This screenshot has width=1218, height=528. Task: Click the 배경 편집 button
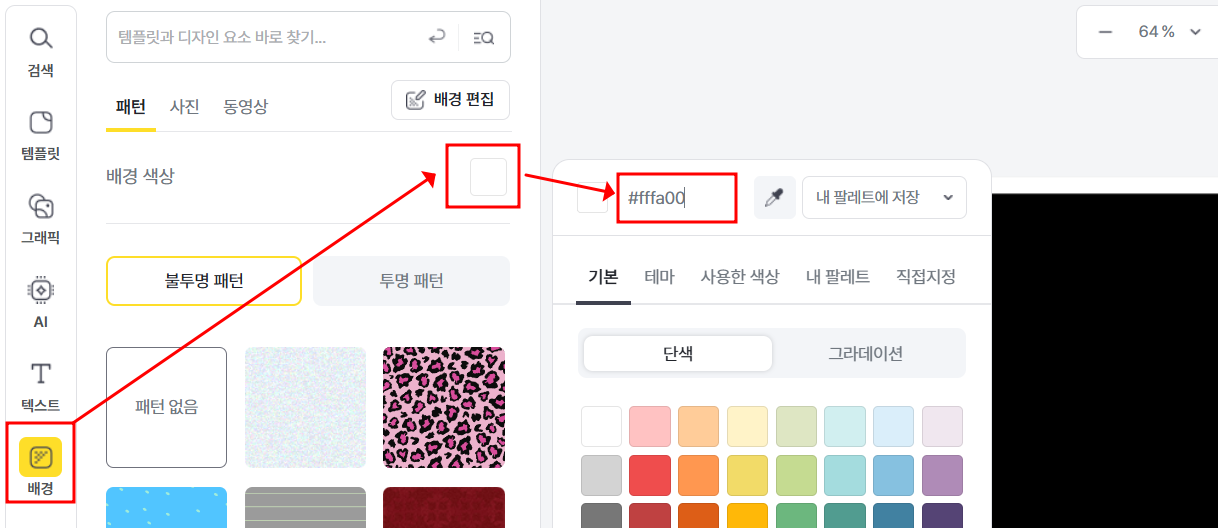click(450, 100)
